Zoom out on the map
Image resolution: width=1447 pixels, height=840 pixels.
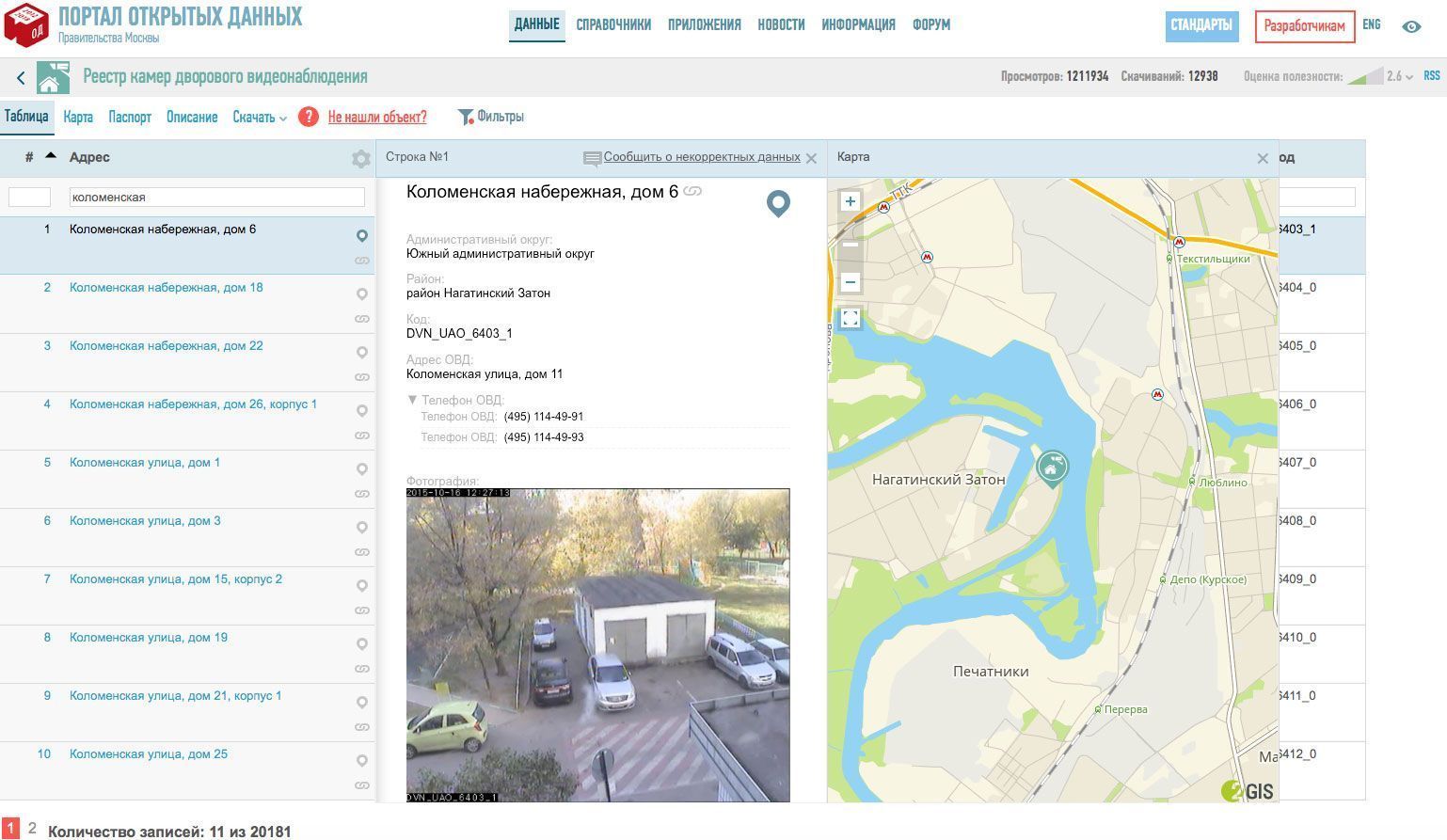(x=851, y=281)
